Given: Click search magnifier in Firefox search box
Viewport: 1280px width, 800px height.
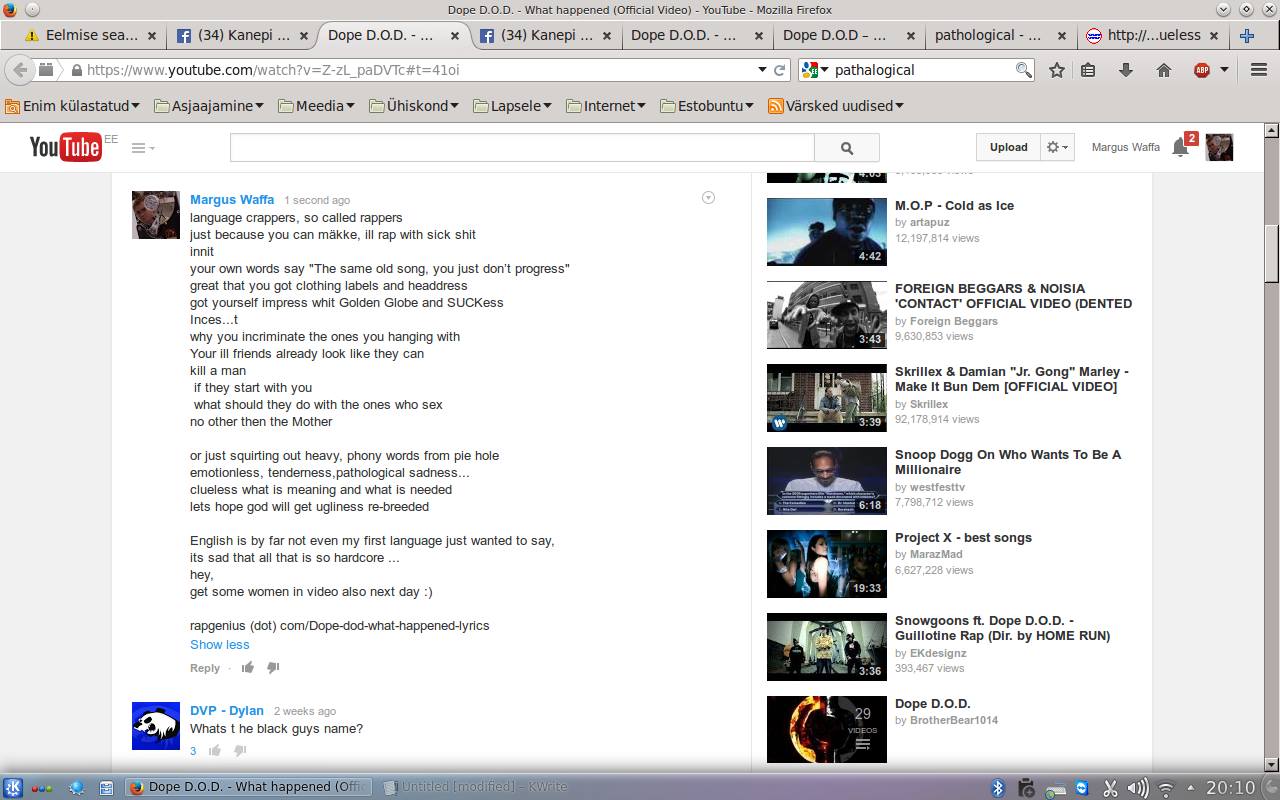Looking at the screenshot, I should coord(1024,70).
